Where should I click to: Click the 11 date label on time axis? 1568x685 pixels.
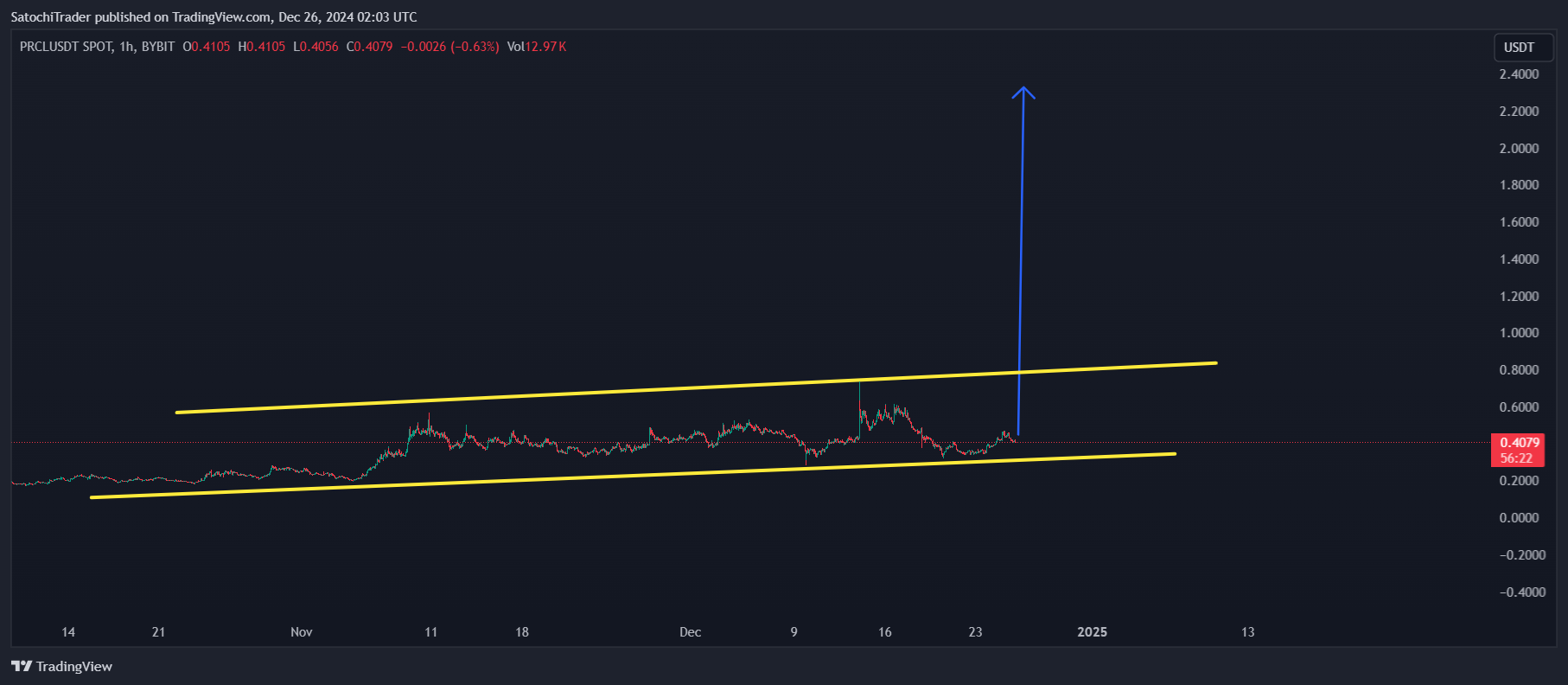[431, 632]
